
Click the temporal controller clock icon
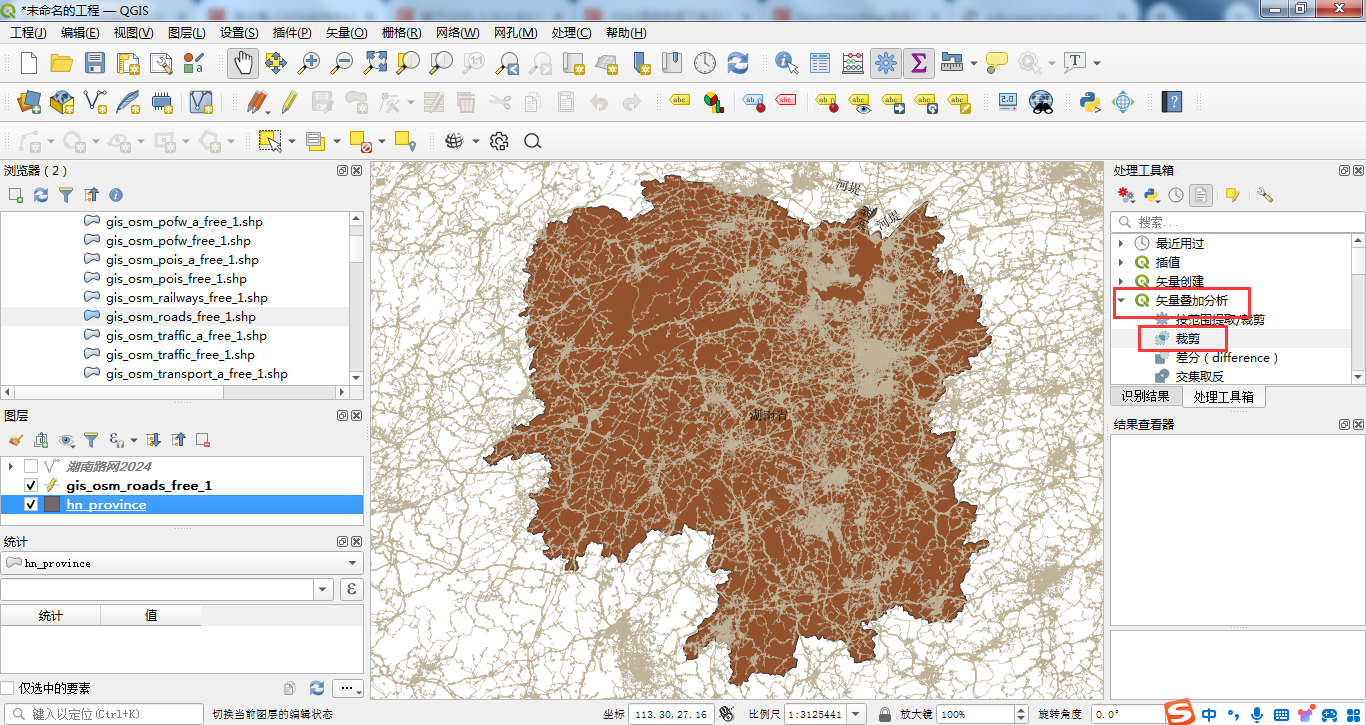(705, 63)
